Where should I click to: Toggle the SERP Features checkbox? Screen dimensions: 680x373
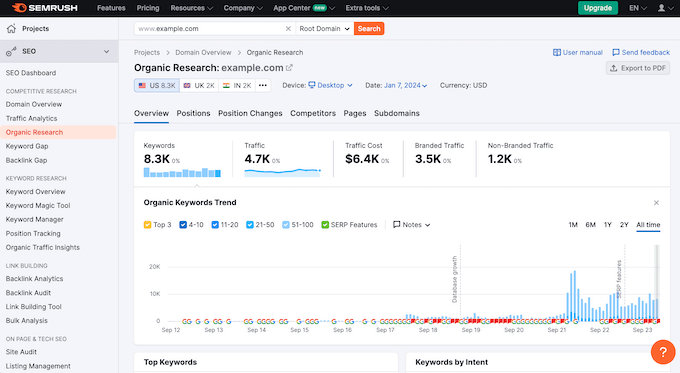(325, 225)
